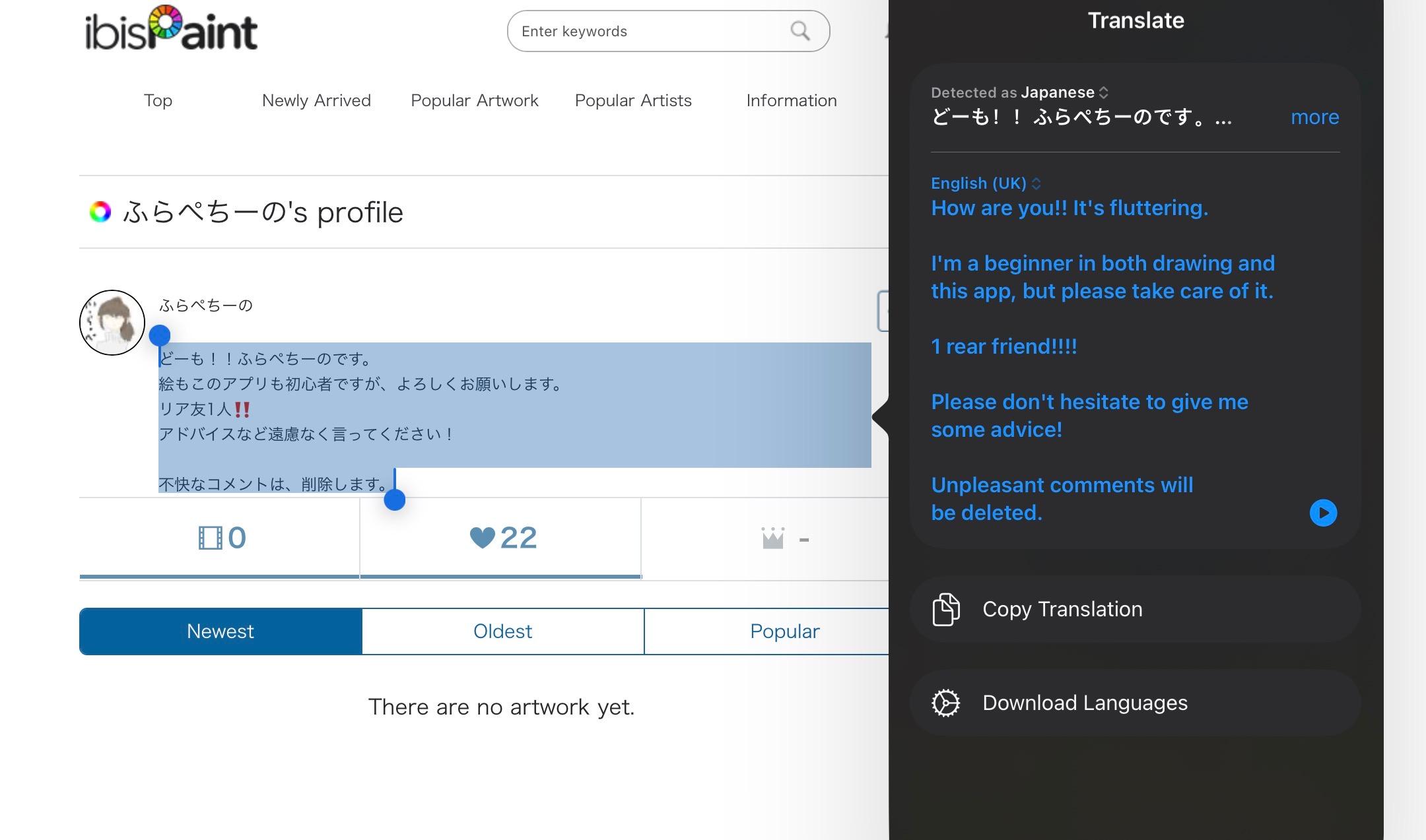The width and height of the screenshot is (1426, 840).
Task: Click the rainbow color wheel profile icon
Action: [x=100, y=212]
